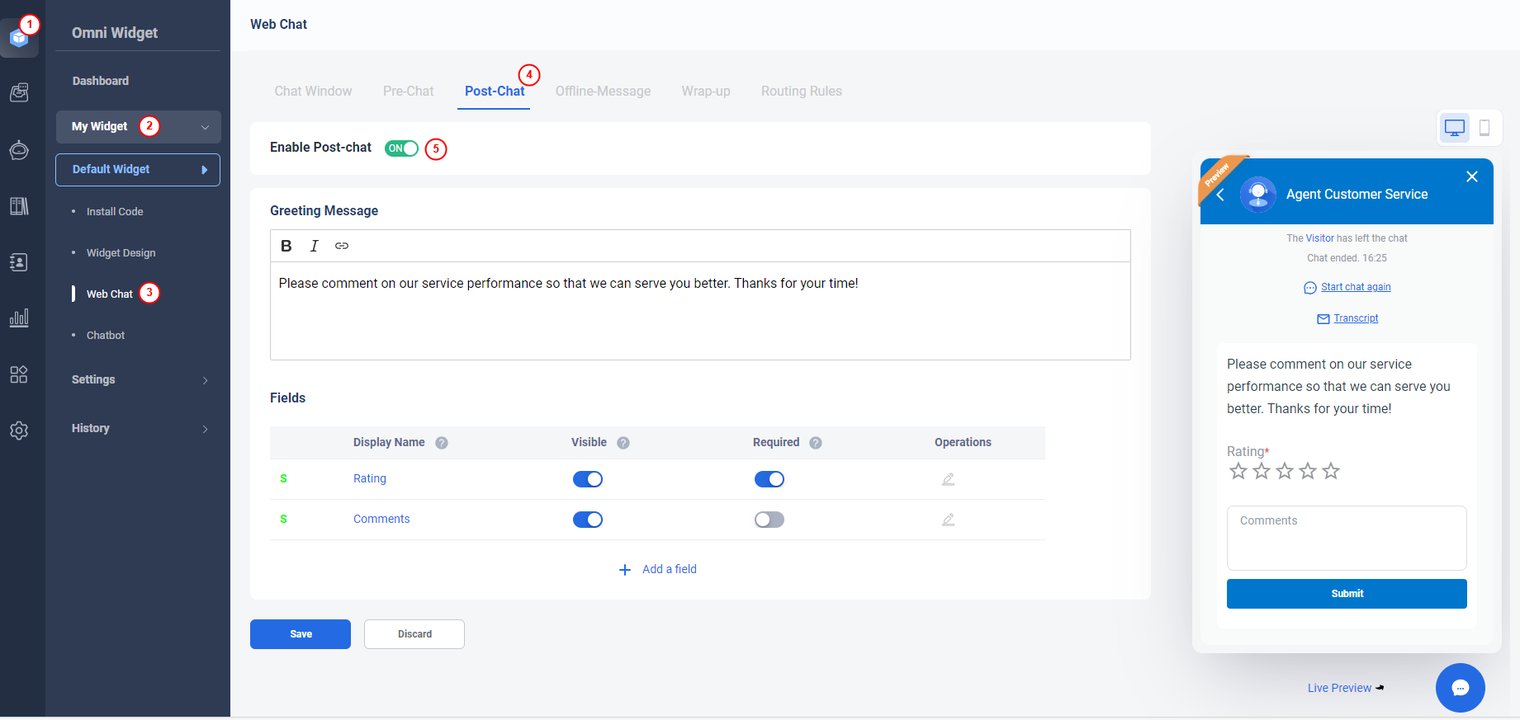Disable the Enable Post-chat toggle
This screenshot has width=1520, height=720.
point(402,148)
